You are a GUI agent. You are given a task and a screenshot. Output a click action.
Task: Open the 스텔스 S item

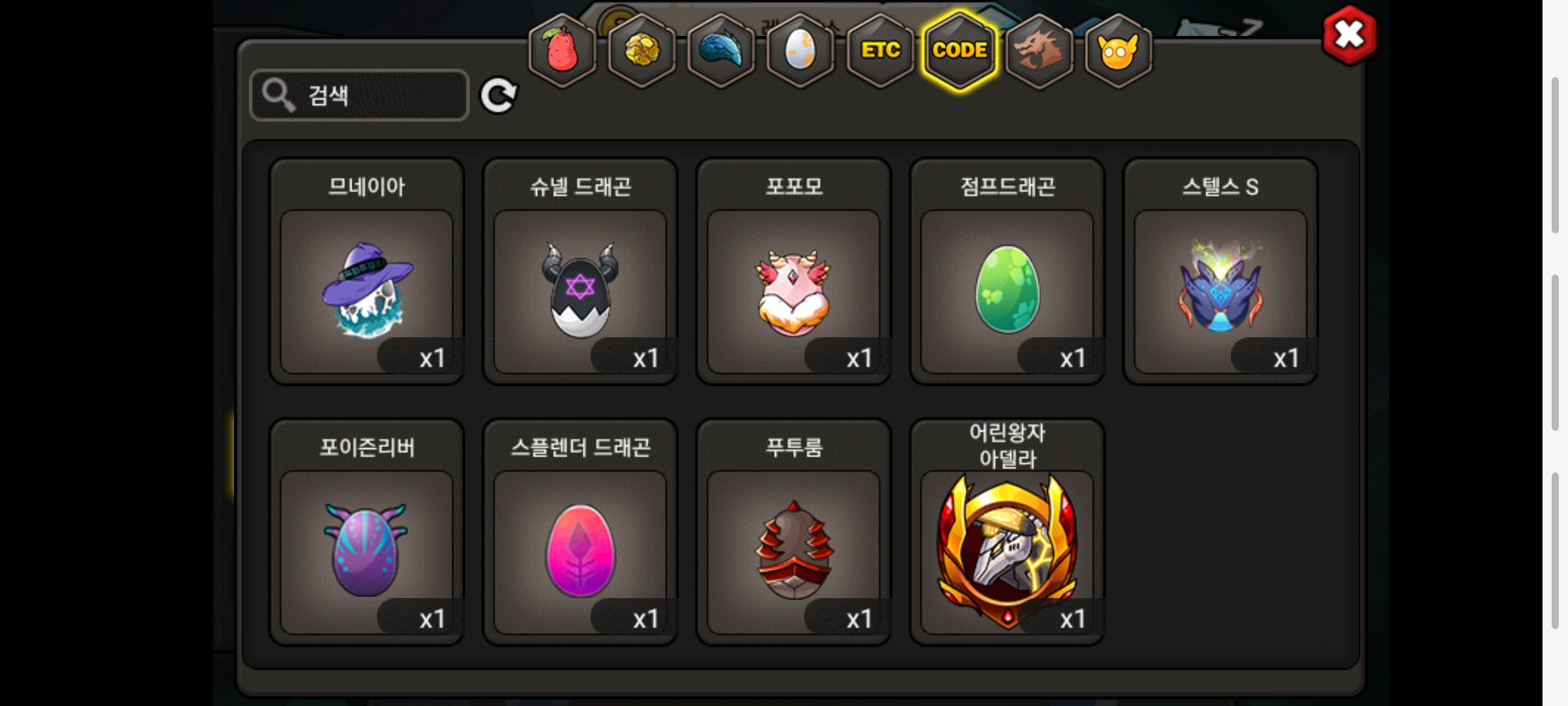pos(1220,271)
